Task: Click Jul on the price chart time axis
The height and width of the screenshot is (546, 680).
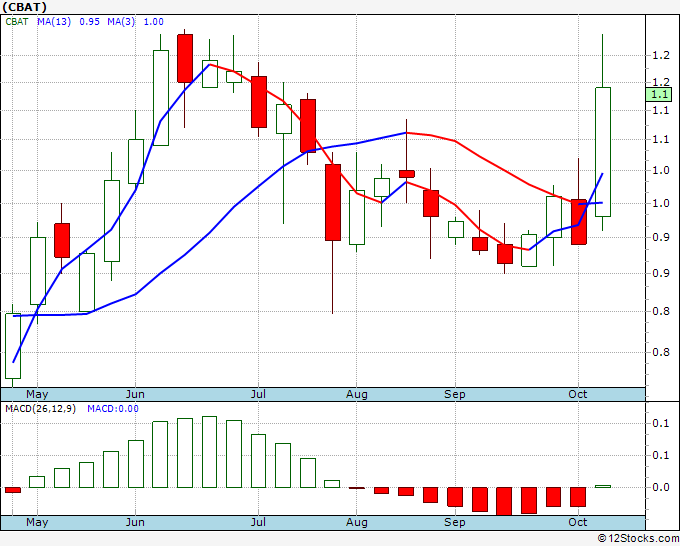Action: pyautogui.click(x=258, y=394)
